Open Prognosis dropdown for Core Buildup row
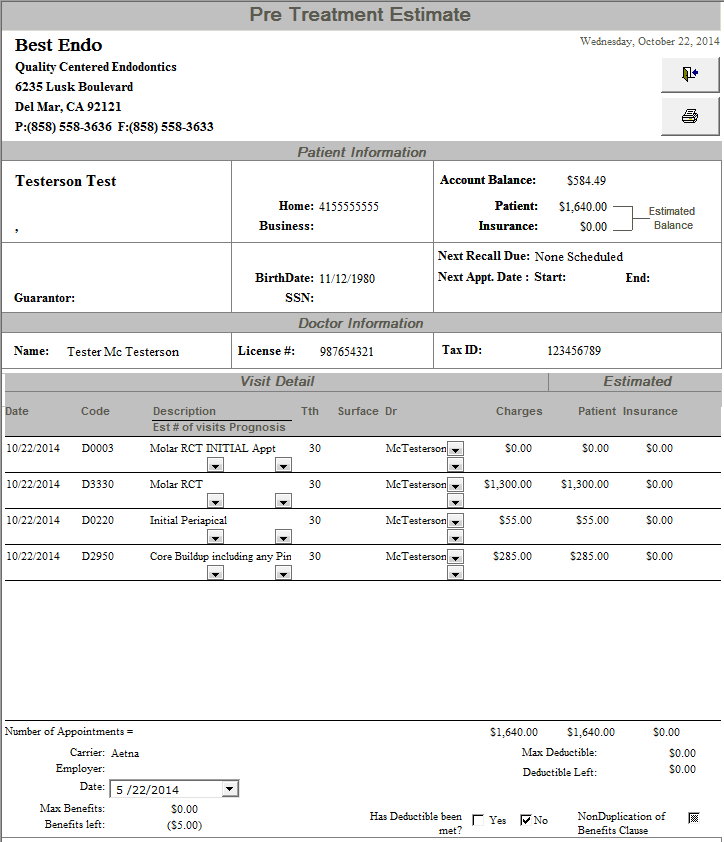 pyautogui.click(x=283, y=574)
